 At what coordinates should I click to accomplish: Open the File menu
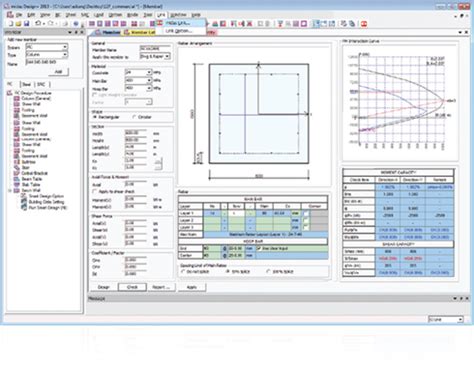(19, 15)
